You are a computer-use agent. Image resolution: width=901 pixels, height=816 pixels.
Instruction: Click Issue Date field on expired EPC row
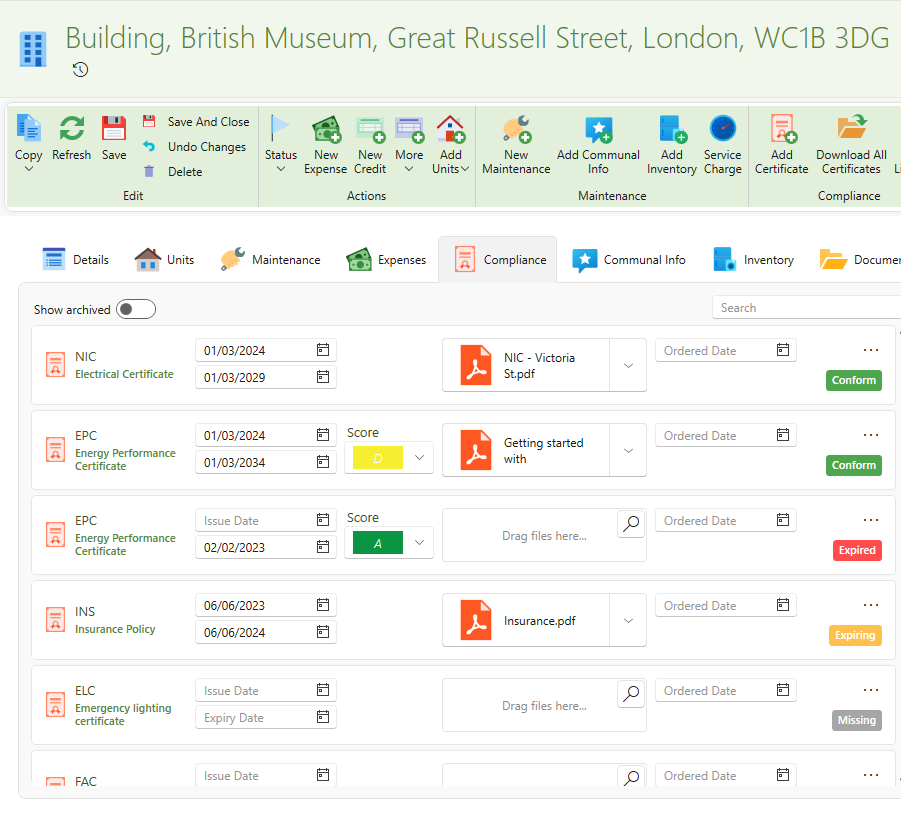pos(265,520)
